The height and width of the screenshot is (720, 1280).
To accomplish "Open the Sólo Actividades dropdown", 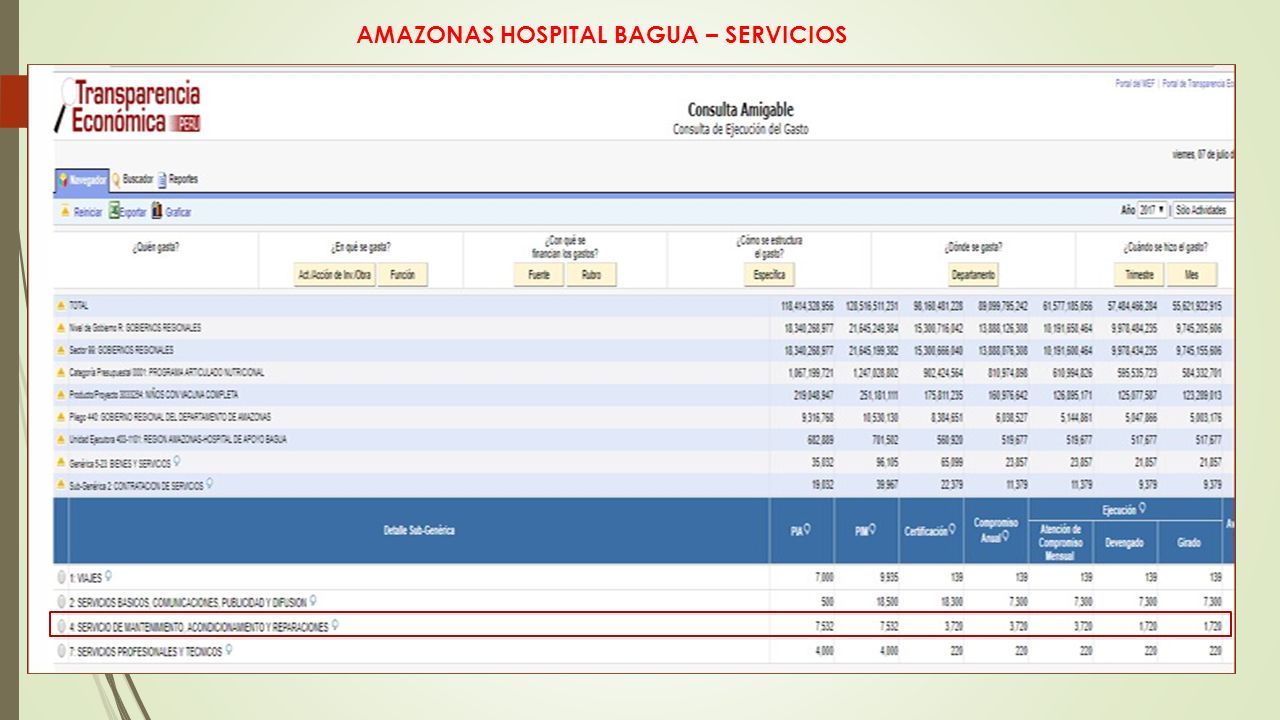I will (1203, 210).
